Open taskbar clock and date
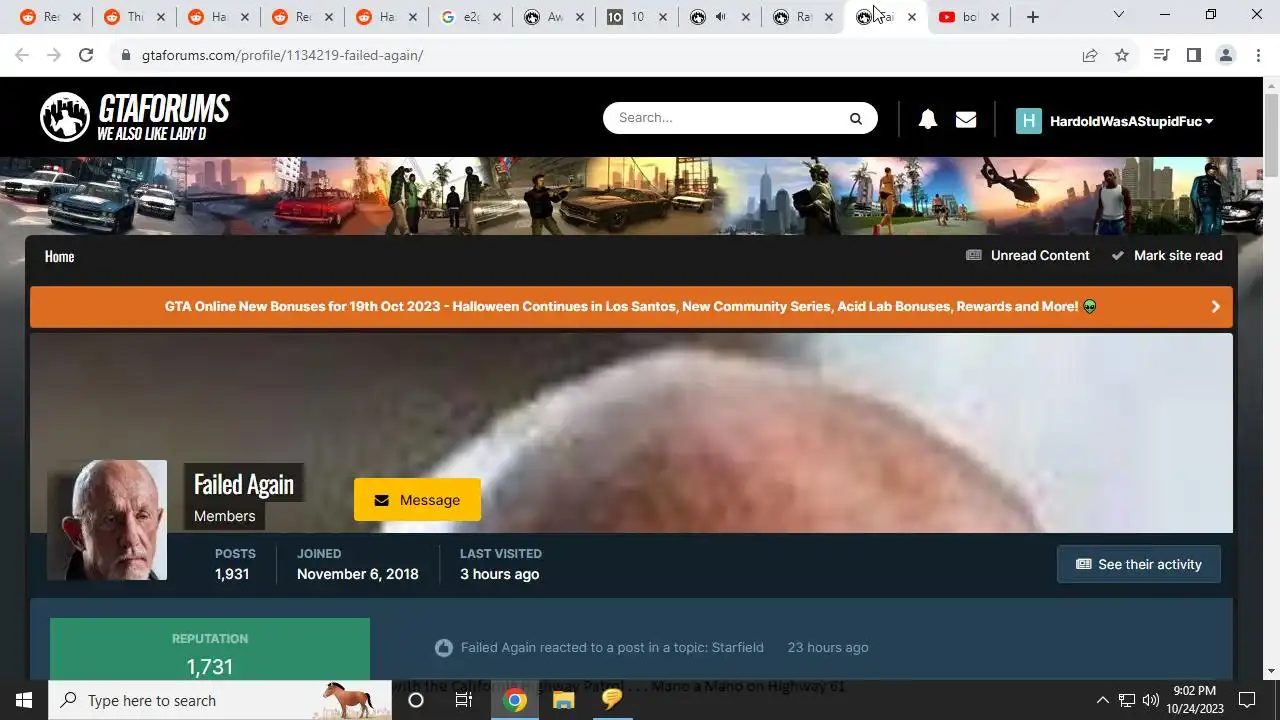The width and height of the screenshot is (1280, 720). click(1195, 700)
